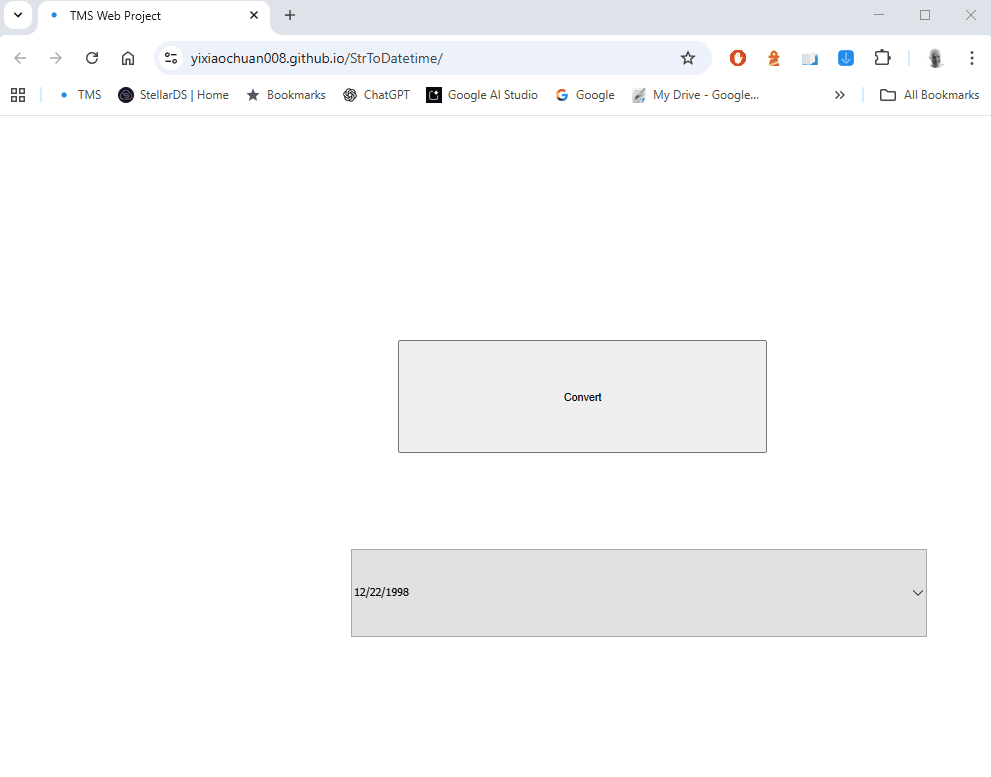991x777 pixels.
Task: Show more bookmarks with the double chevron
Action: click(x=840, y=95)
